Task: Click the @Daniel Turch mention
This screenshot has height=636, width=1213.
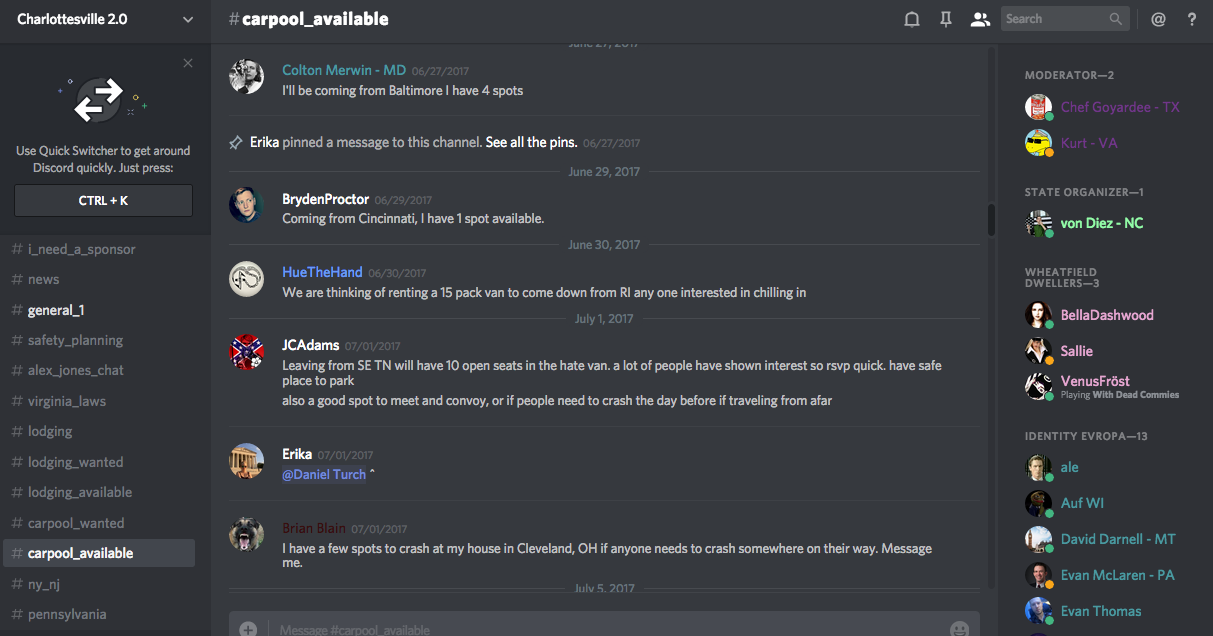Action: (x=324, y=475)
